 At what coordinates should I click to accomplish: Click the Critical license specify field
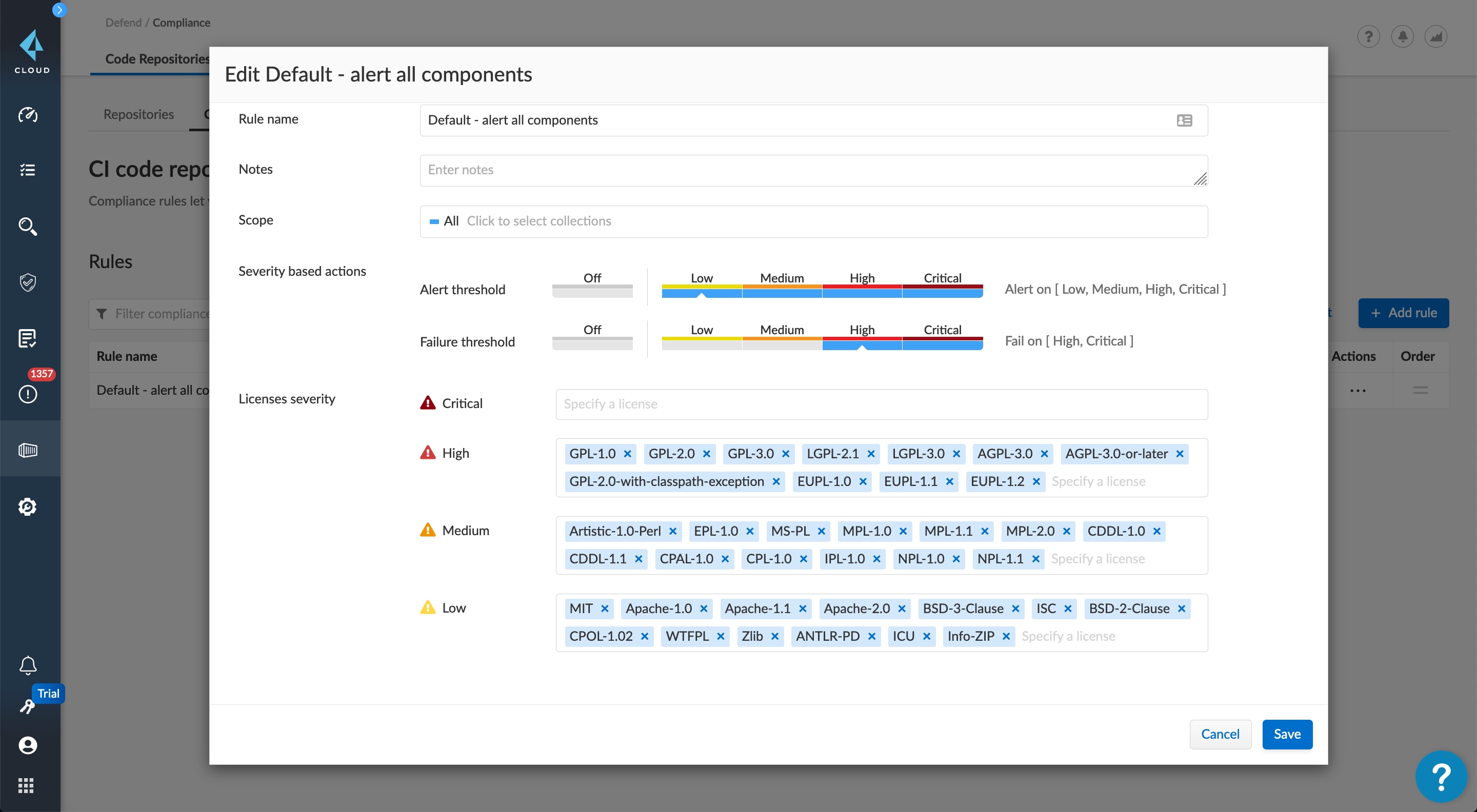click(x=881, y=404)
